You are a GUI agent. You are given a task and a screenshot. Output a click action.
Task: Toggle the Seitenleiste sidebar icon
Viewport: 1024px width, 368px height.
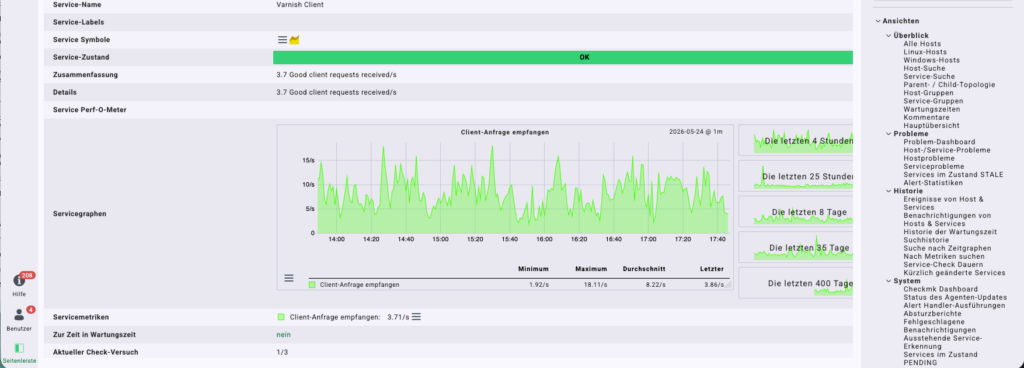[19, 348]
